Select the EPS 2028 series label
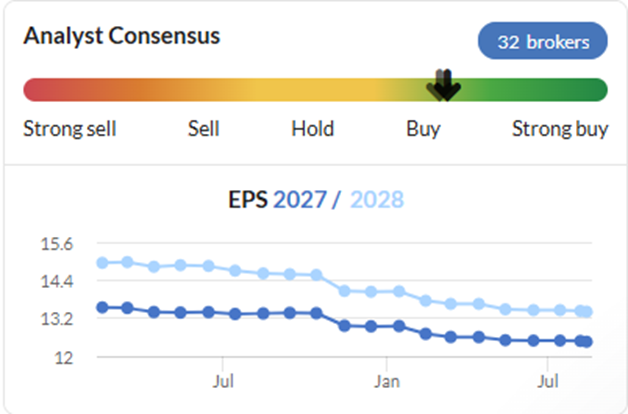This screenshot has width=628, height=414. pos(377,199)
